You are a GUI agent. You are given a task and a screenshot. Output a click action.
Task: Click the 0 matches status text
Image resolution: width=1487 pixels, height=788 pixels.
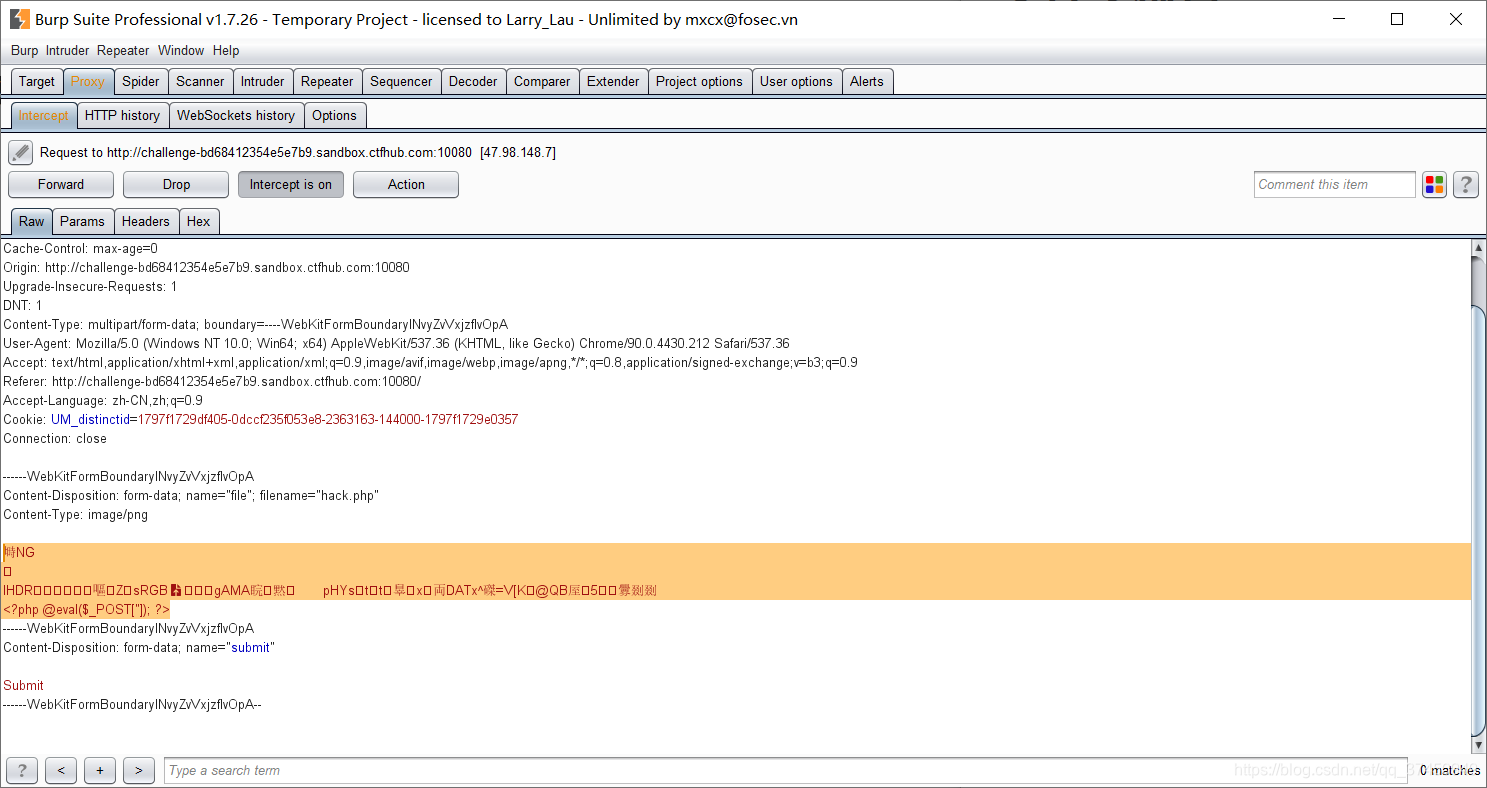[x=1450, y=770]
